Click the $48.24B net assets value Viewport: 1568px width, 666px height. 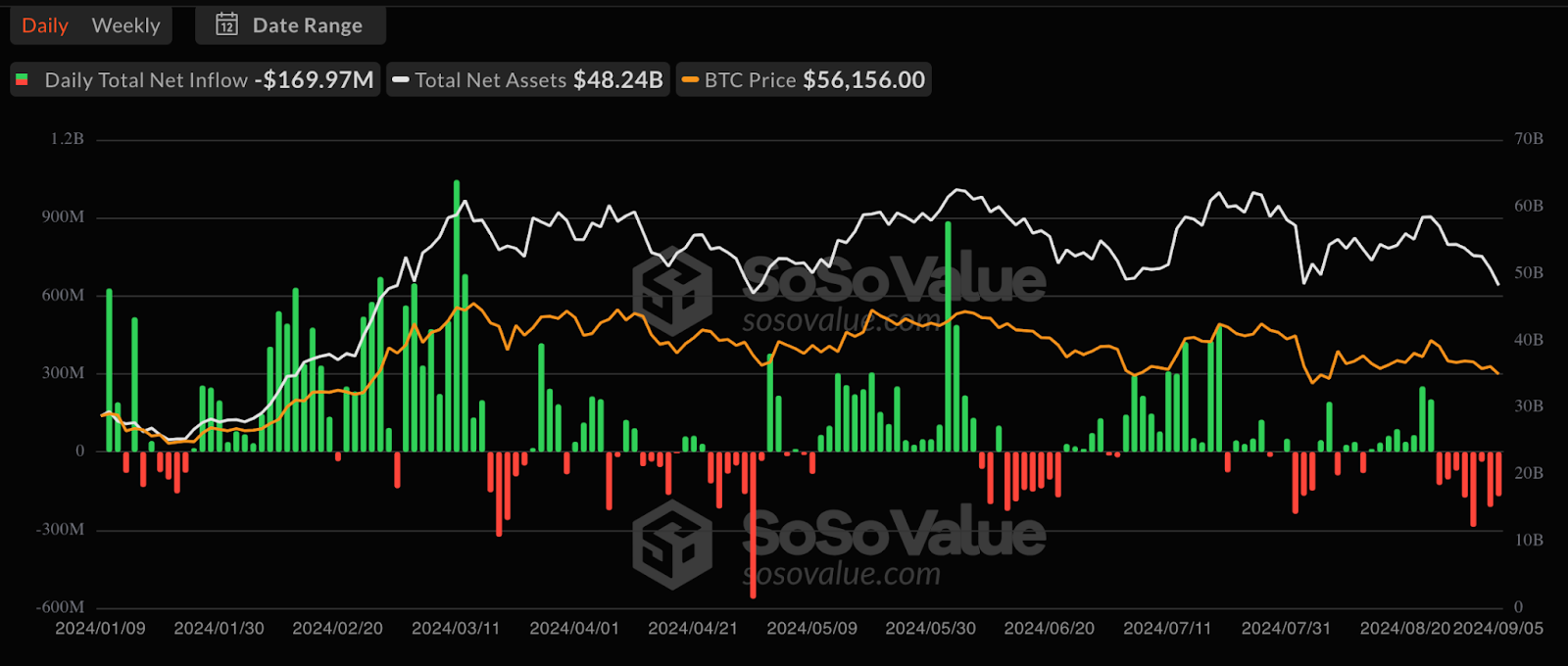click(x=618, y=80)
